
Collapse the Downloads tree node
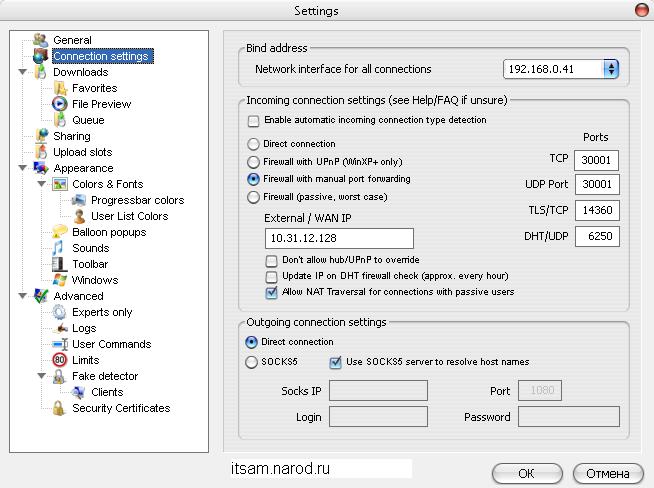pyautogui.click(x=22, y=73)
